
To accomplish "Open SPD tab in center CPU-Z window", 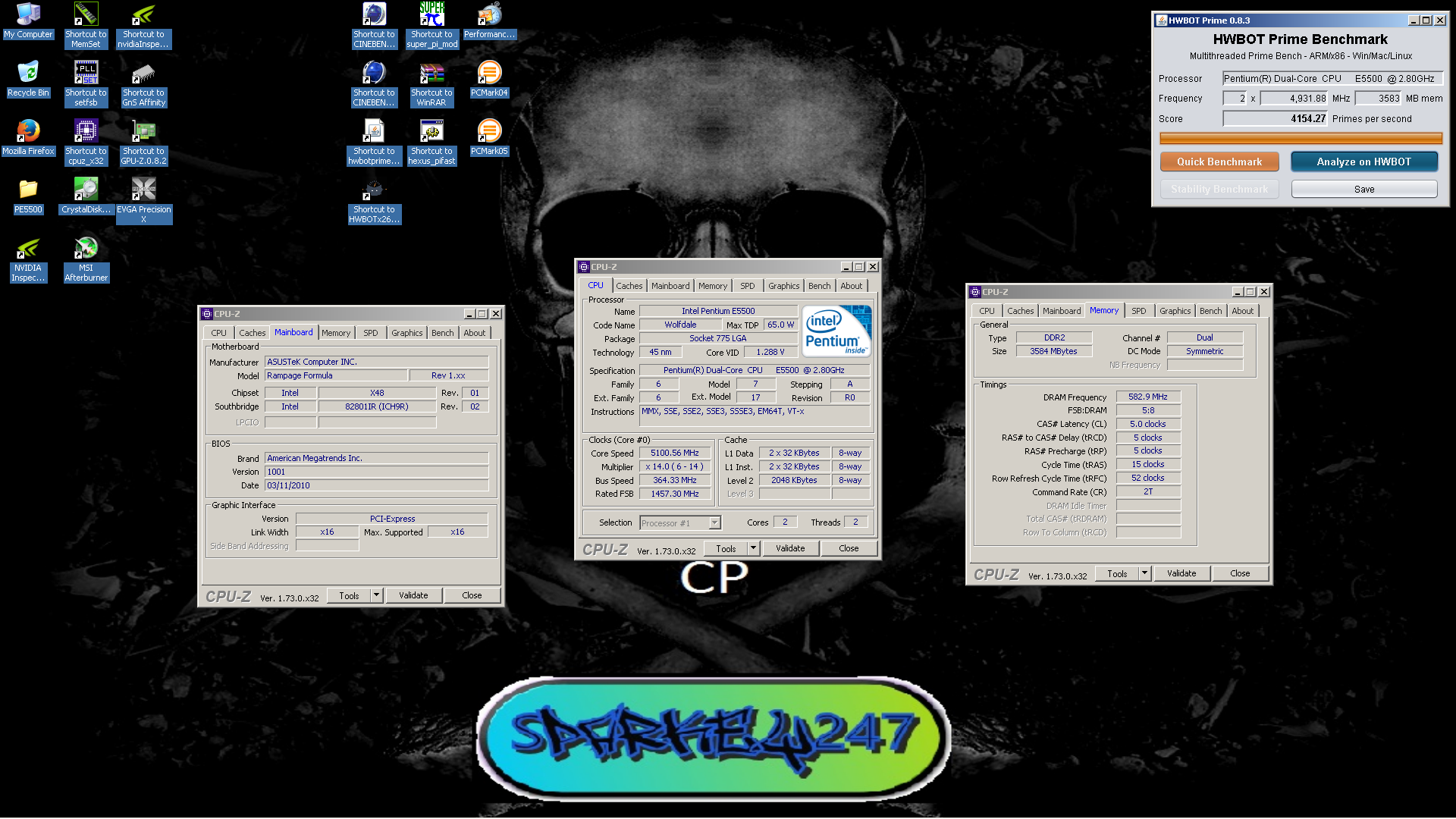I will click(x=747, y=286).
